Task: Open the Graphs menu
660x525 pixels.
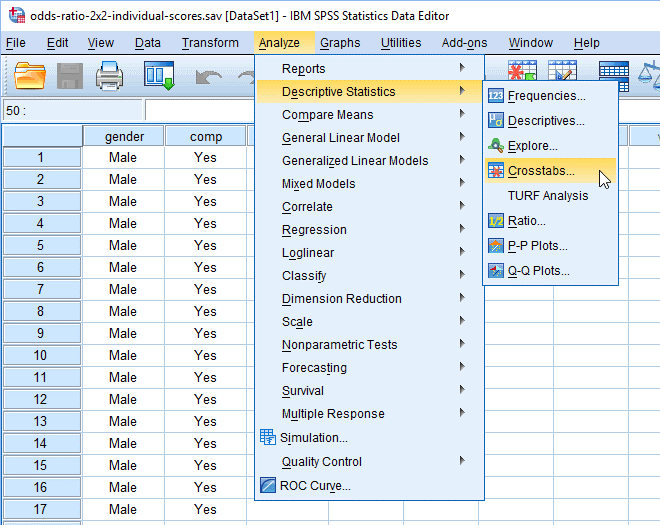Action: tap(340, 43)
